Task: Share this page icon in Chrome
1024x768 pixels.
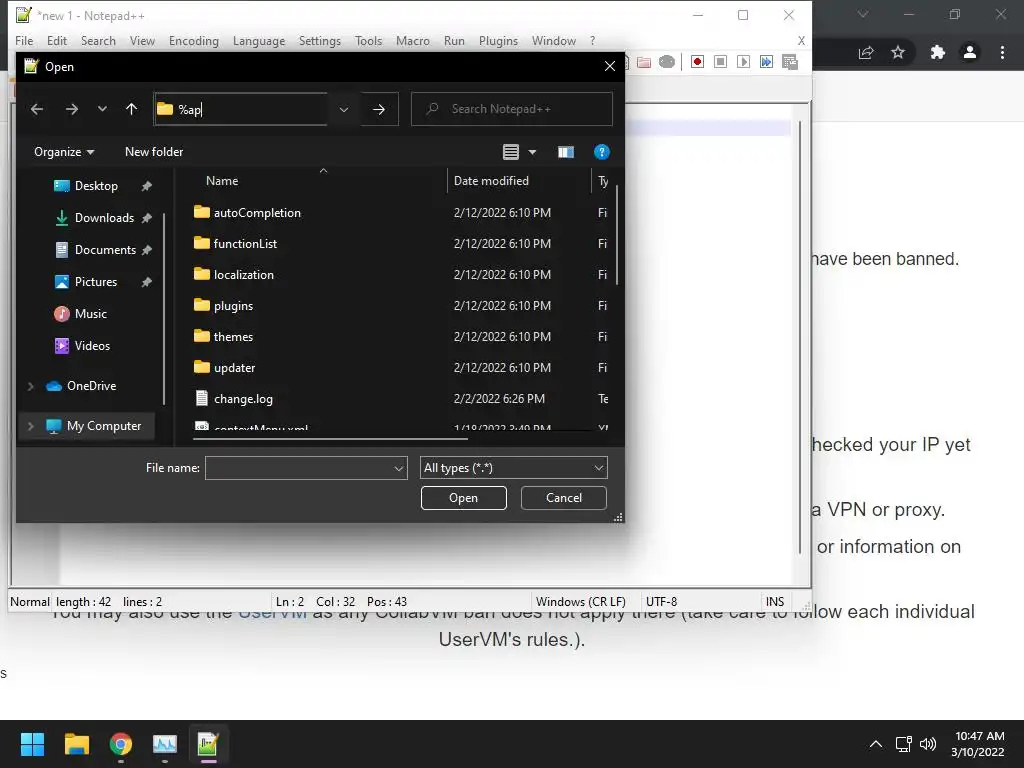Action: pyautogui.click(x=866, y=52)
